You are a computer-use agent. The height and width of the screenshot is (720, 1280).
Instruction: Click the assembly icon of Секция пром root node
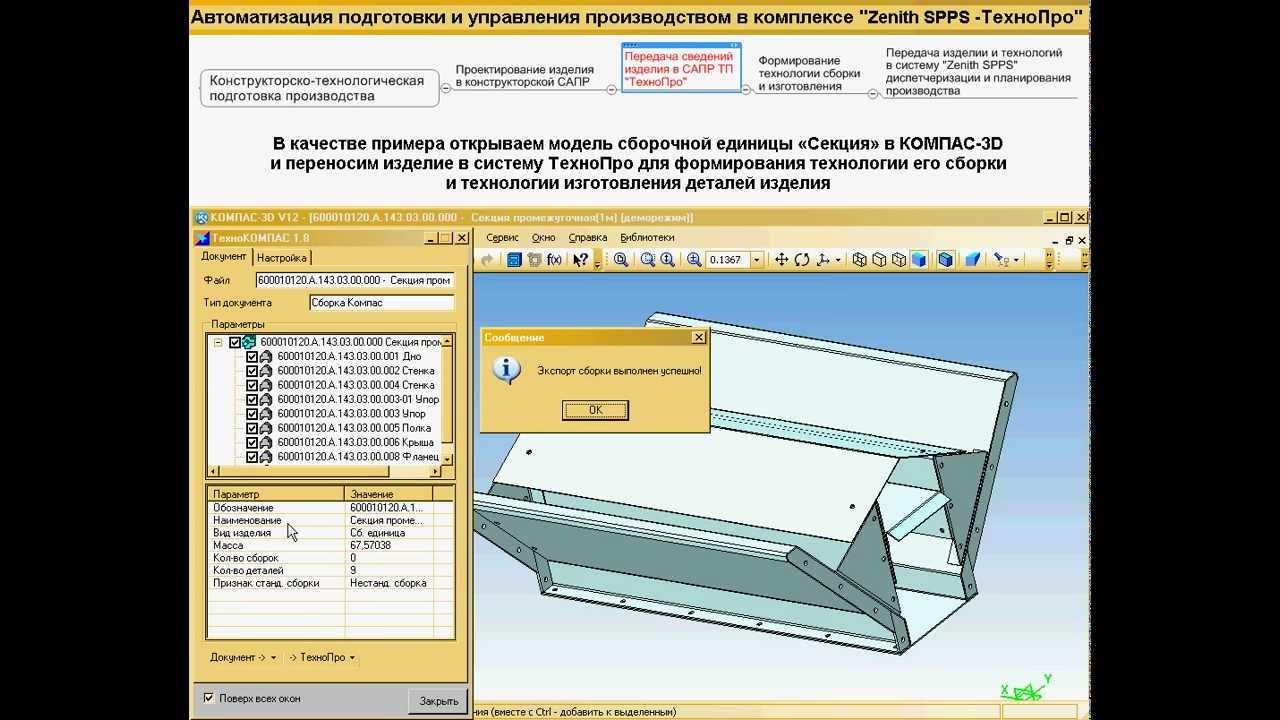(249, 342)
